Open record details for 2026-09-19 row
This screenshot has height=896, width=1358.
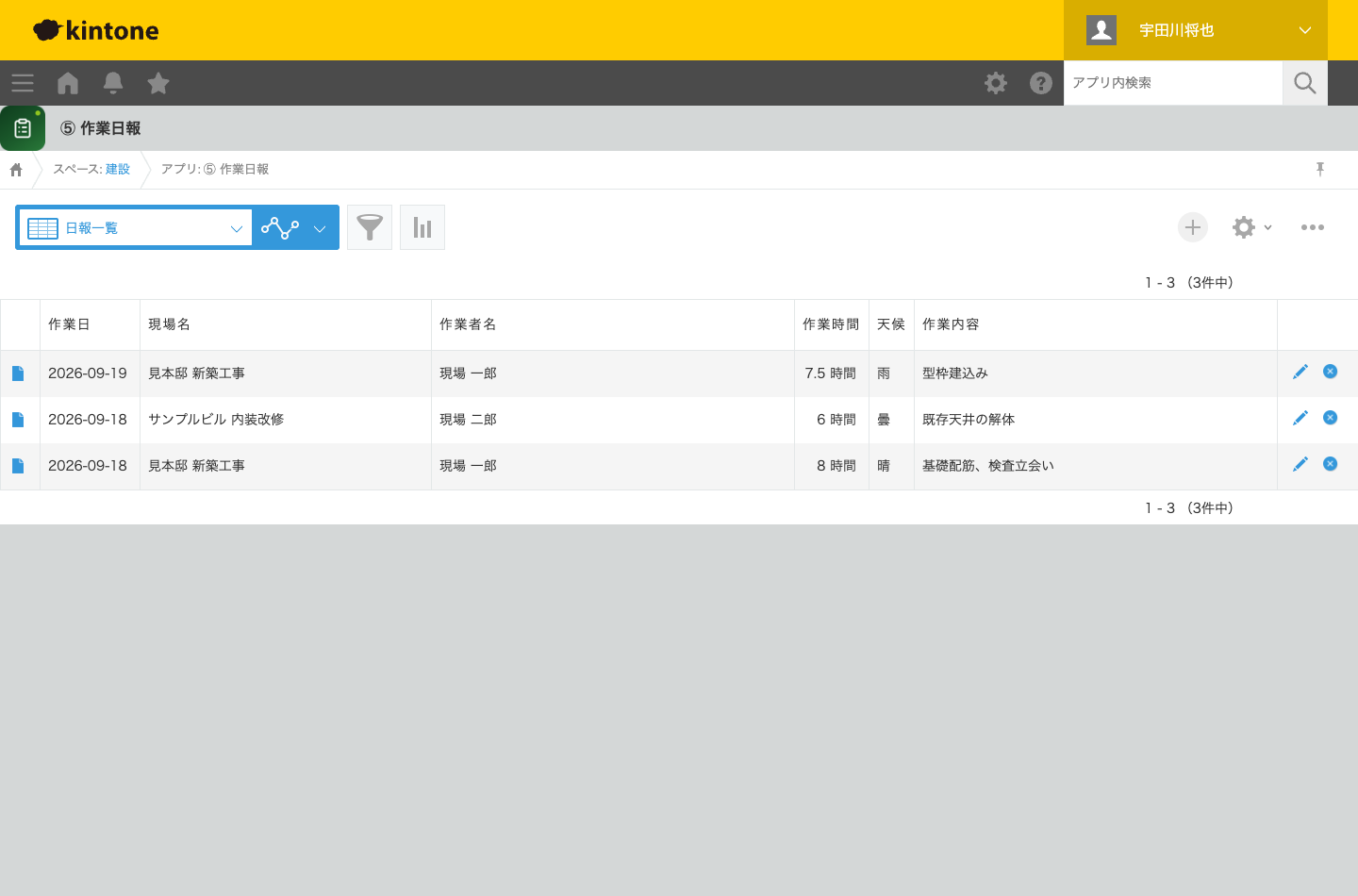coord(18,373)
